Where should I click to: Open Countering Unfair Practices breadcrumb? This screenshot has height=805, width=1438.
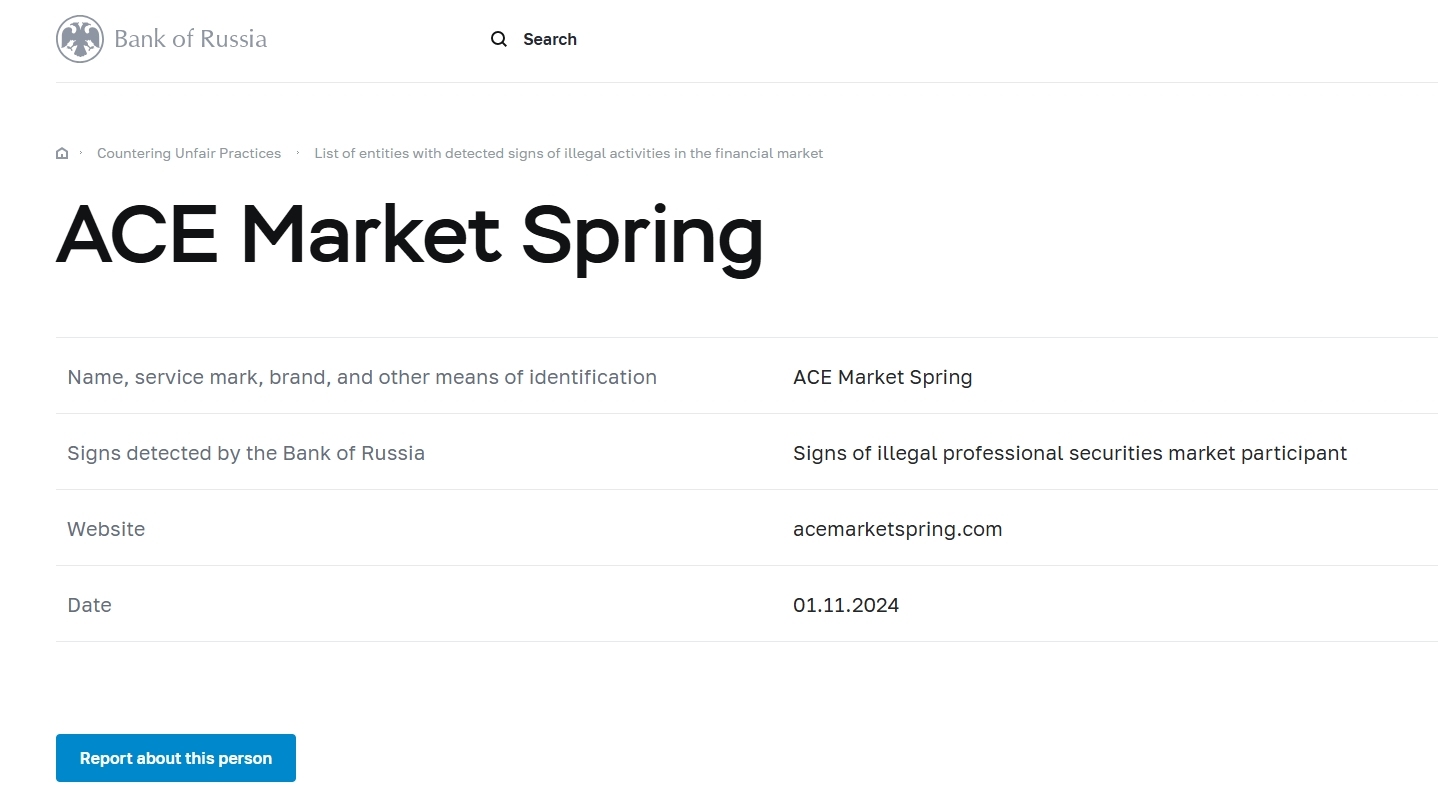(189, 154)
